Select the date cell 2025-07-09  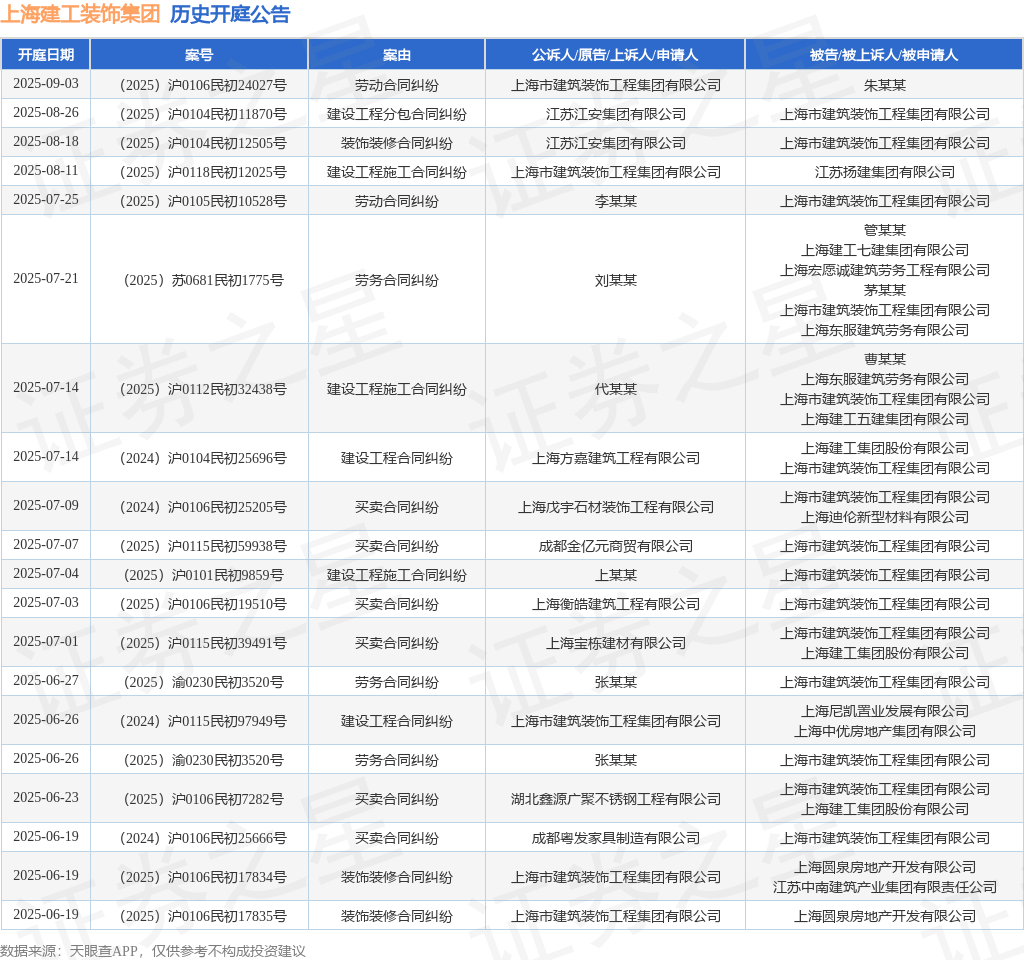(x=46, y=505)
